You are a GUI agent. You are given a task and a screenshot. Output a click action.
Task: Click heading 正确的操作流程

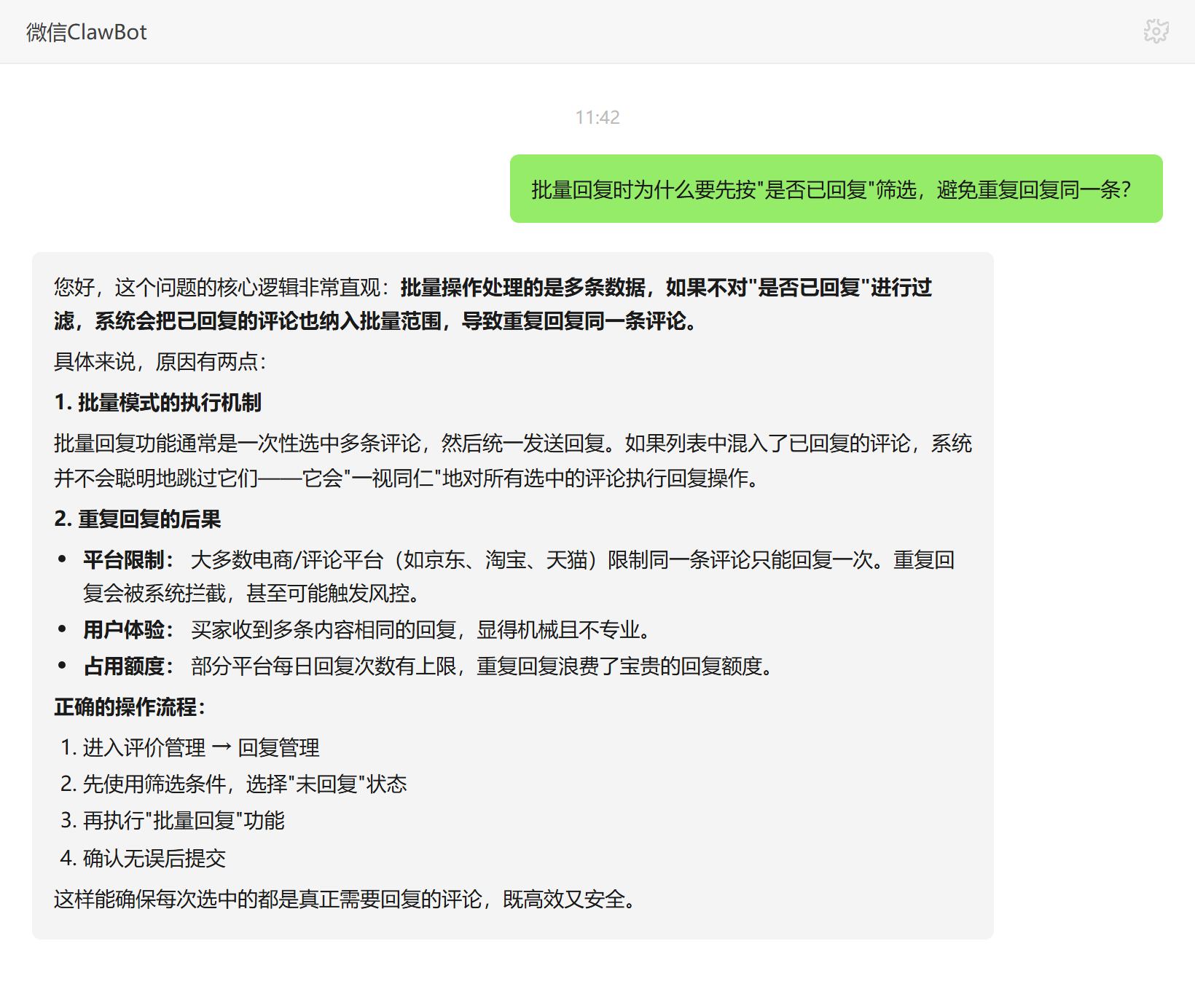tap(130, 706)
